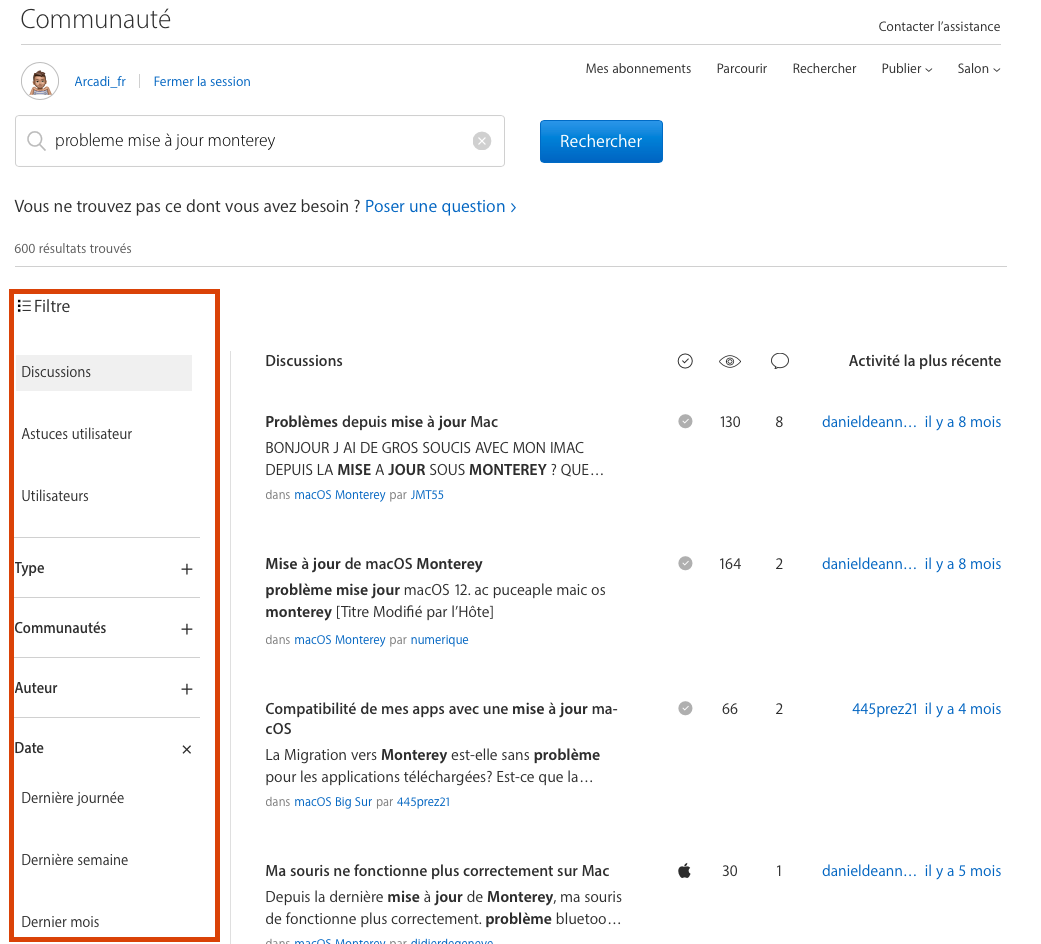
Task: Click Activité la plus récente column header
Action: [924, 361]
